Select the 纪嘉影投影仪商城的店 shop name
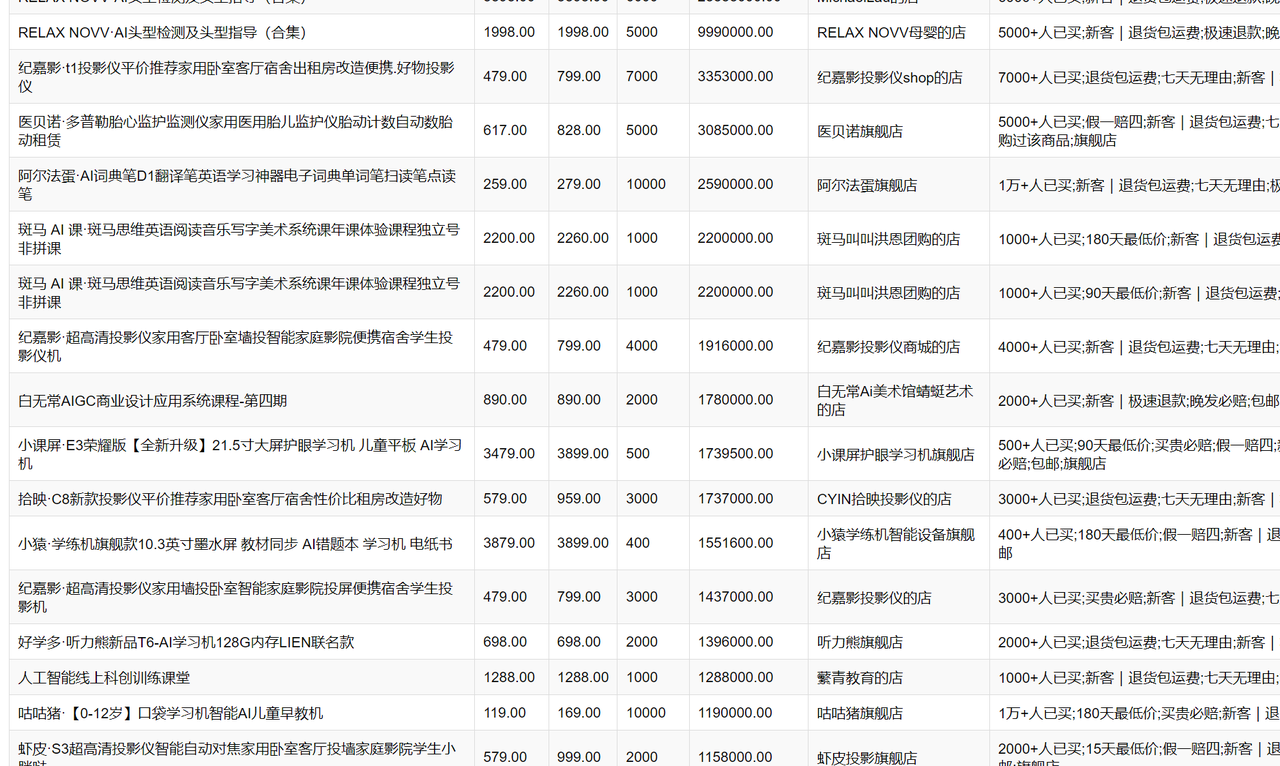 click(888, 347)
